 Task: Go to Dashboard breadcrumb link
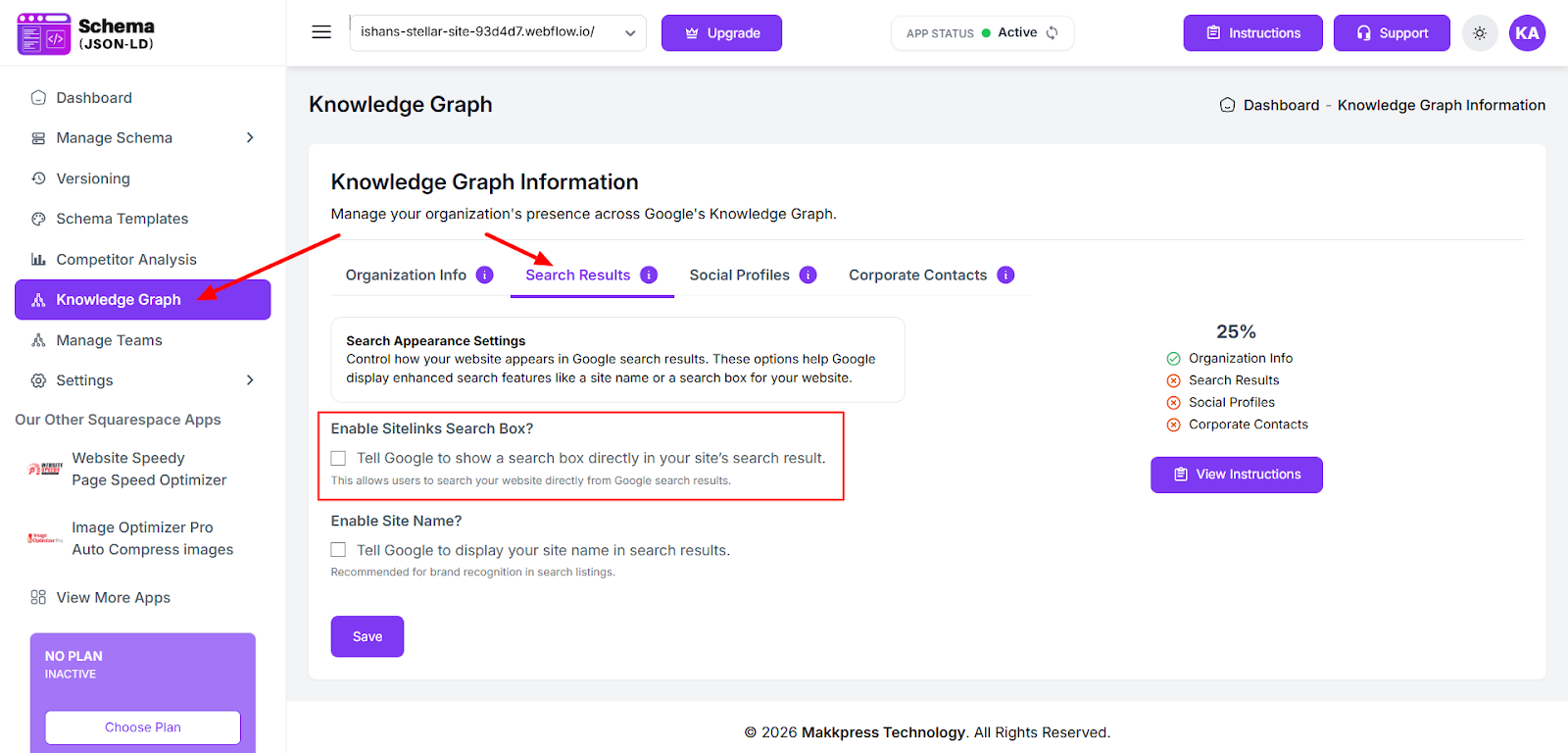(1280, 106)
